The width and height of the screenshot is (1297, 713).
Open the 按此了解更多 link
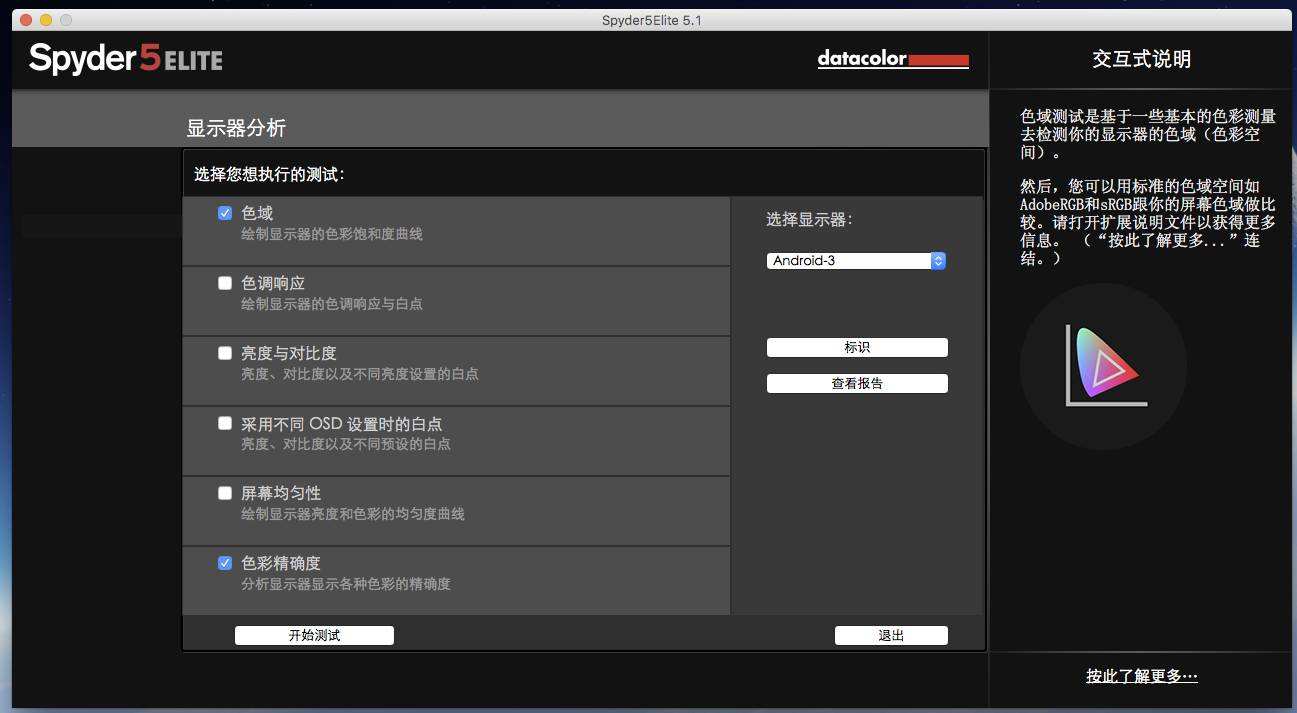pos(1142,676)
